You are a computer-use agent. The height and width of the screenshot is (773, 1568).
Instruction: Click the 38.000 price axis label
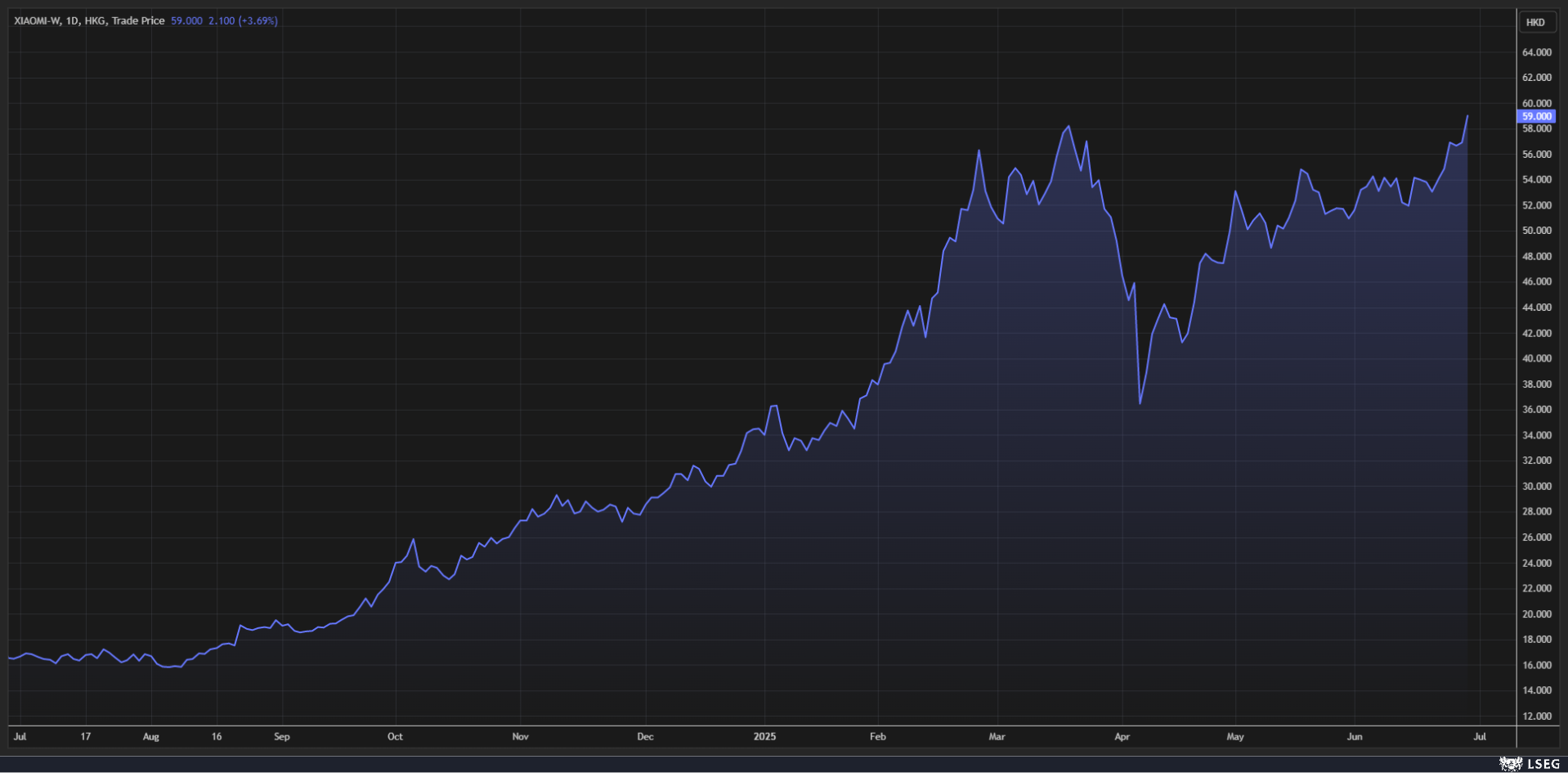pyautogui.click(x=1536, y=384)
